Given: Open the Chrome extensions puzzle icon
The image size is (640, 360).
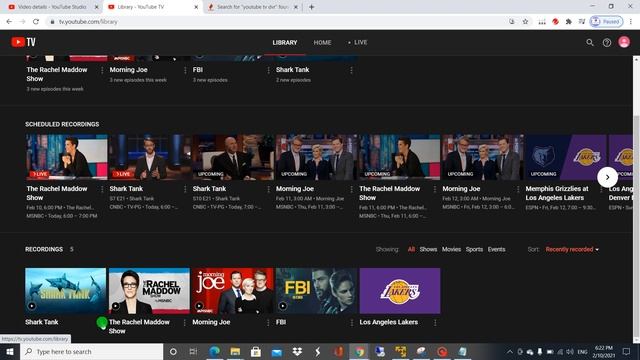Looking at the screenshot, I should (x=569, y=22).
